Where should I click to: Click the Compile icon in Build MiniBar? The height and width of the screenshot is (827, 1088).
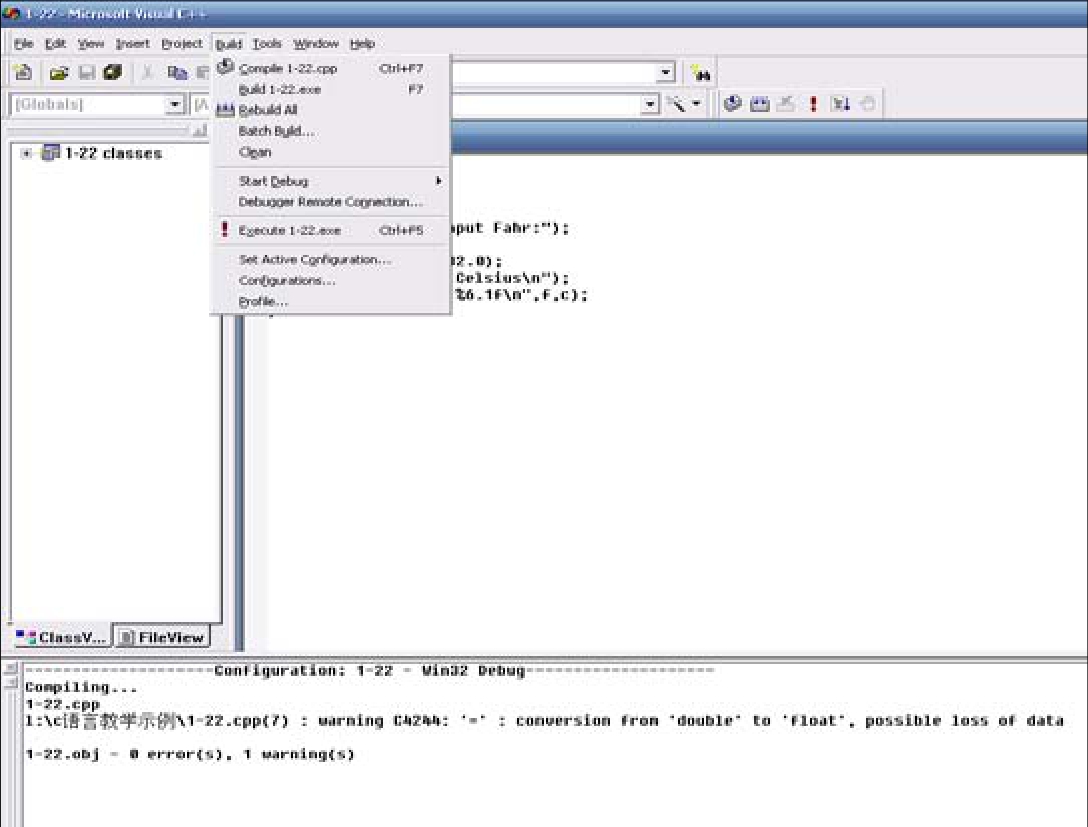click(x=732, y=104)
